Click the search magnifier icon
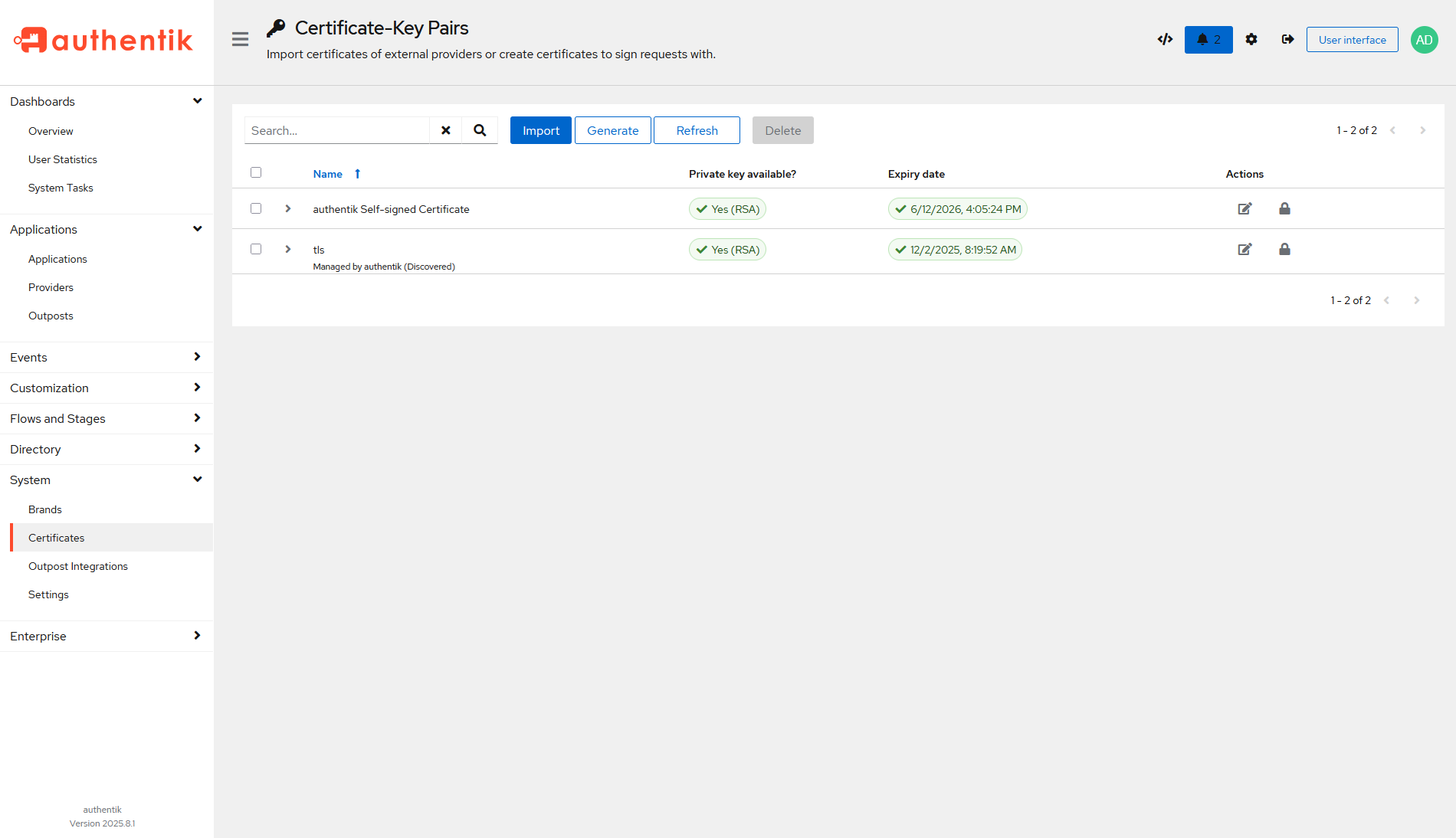Screen dimensions: 1456x838 pyautogui.click(x=480, y=130)
